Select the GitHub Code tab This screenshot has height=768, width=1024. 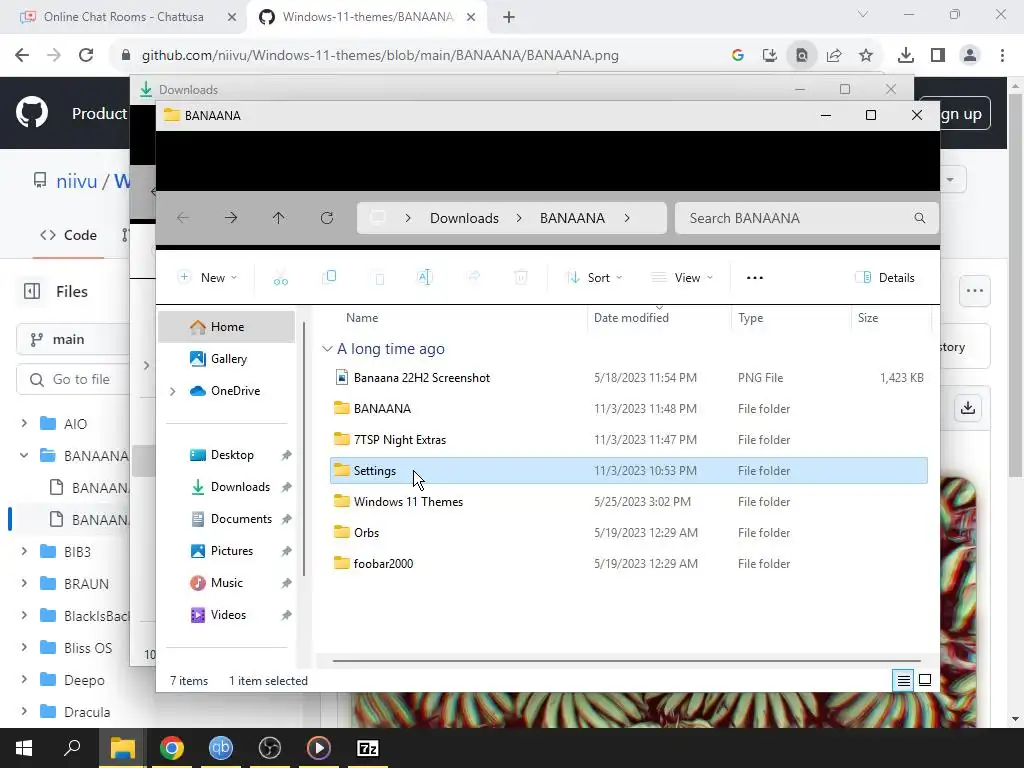click(69, 235)
